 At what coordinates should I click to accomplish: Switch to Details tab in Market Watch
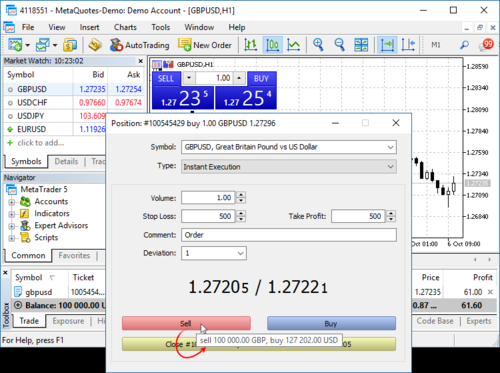coord(66,162)
